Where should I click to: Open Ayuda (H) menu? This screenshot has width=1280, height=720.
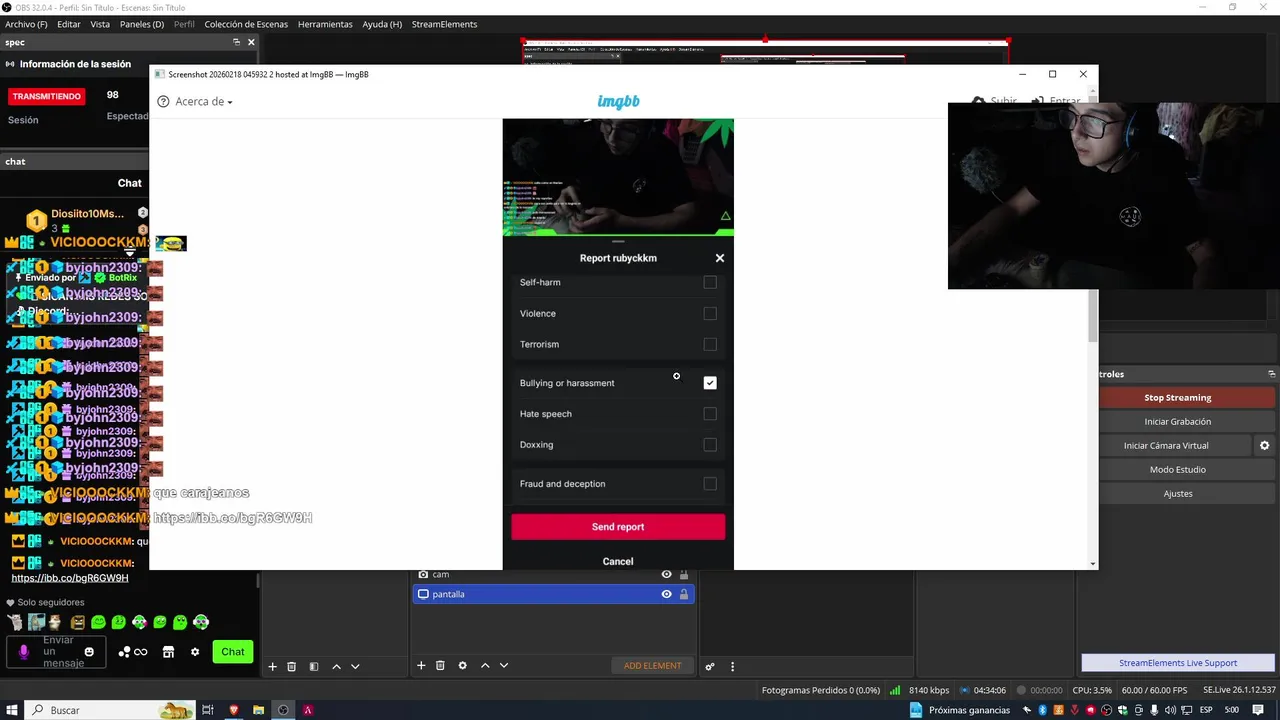tap(382, 24)
